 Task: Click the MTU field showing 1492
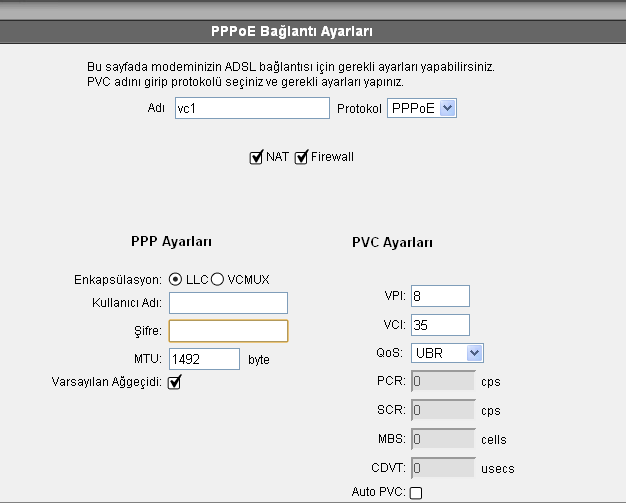[204, 359]
